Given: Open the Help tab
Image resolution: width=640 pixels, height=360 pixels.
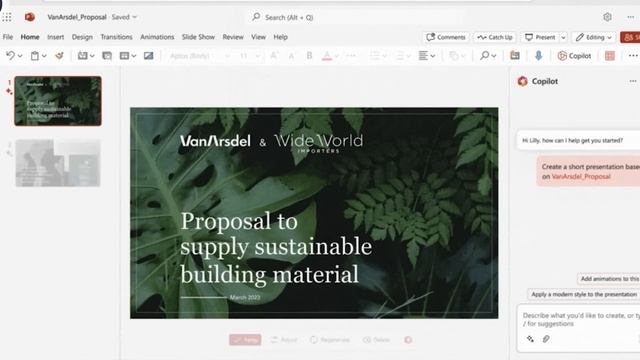Looking at the screenshot, I should [280, 37].
